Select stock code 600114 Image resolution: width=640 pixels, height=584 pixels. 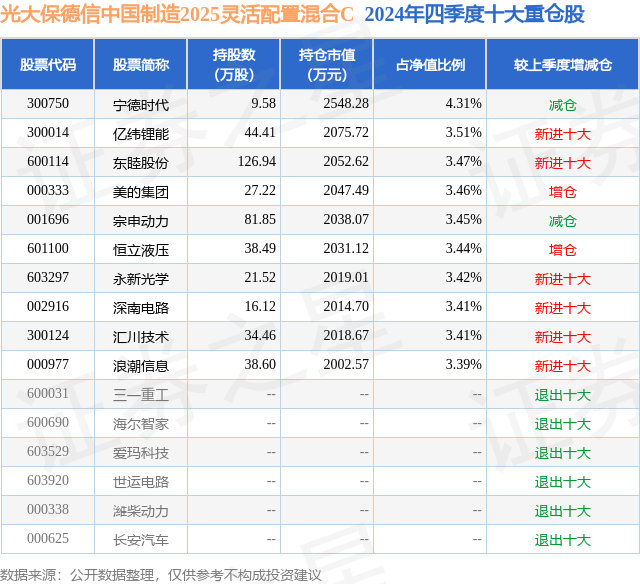(48, 162)
